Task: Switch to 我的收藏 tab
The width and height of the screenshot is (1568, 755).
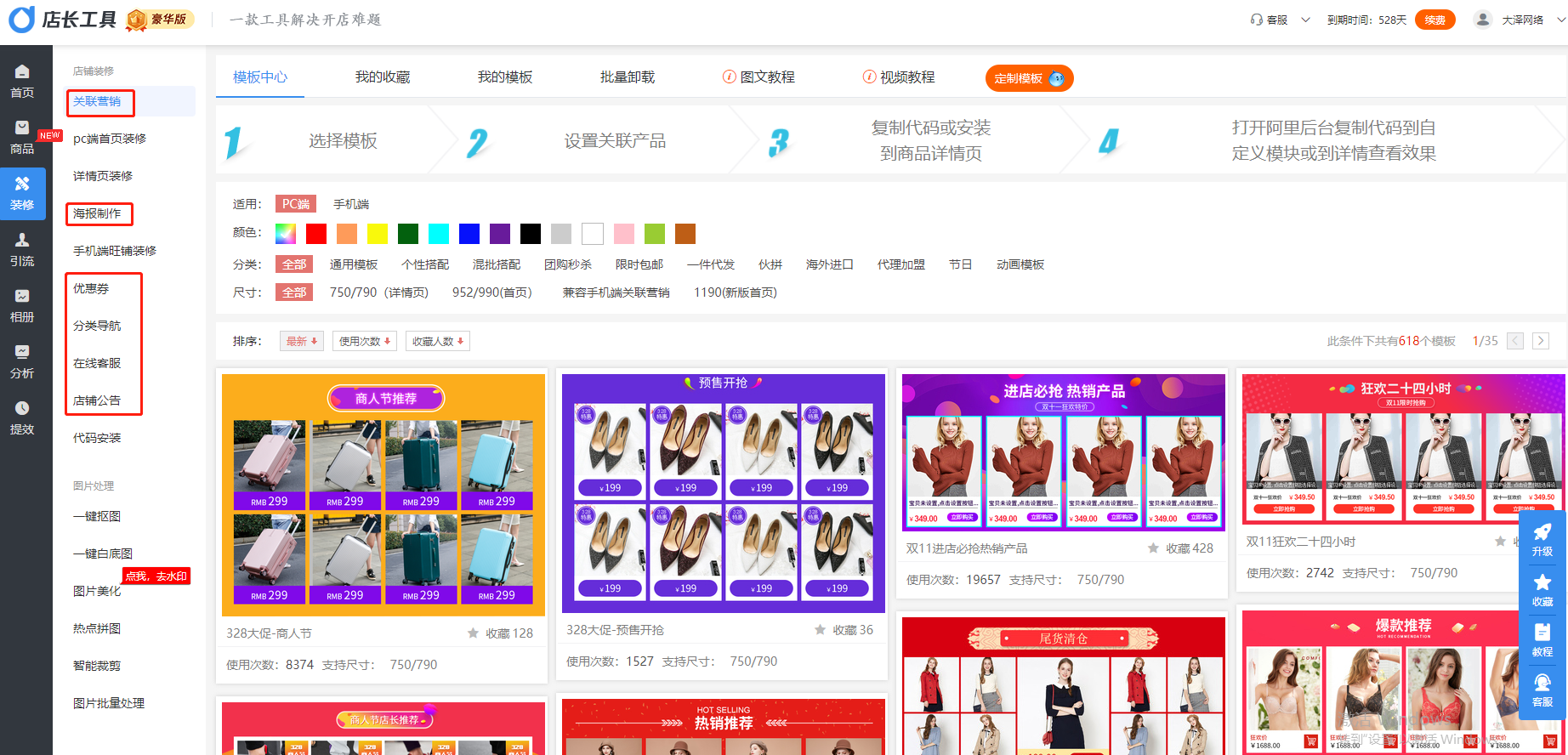Action: pyautogui.click(x=383, y=77)
